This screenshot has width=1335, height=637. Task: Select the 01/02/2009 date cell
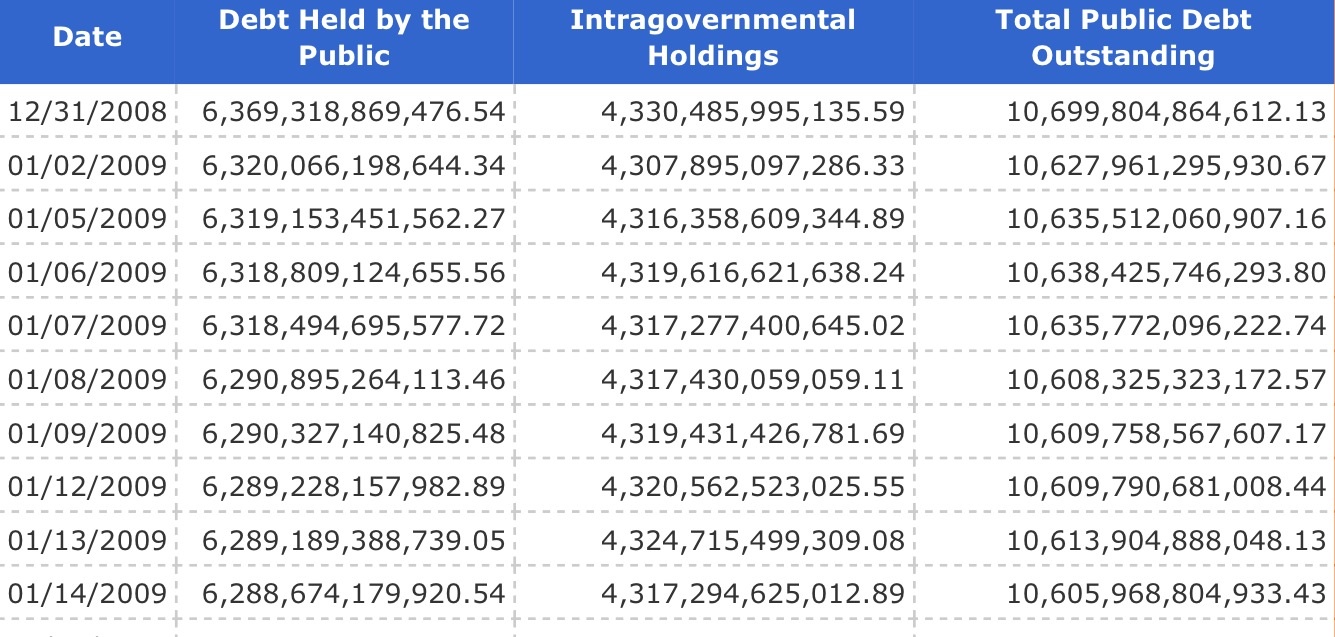click(x=88, y=165)
